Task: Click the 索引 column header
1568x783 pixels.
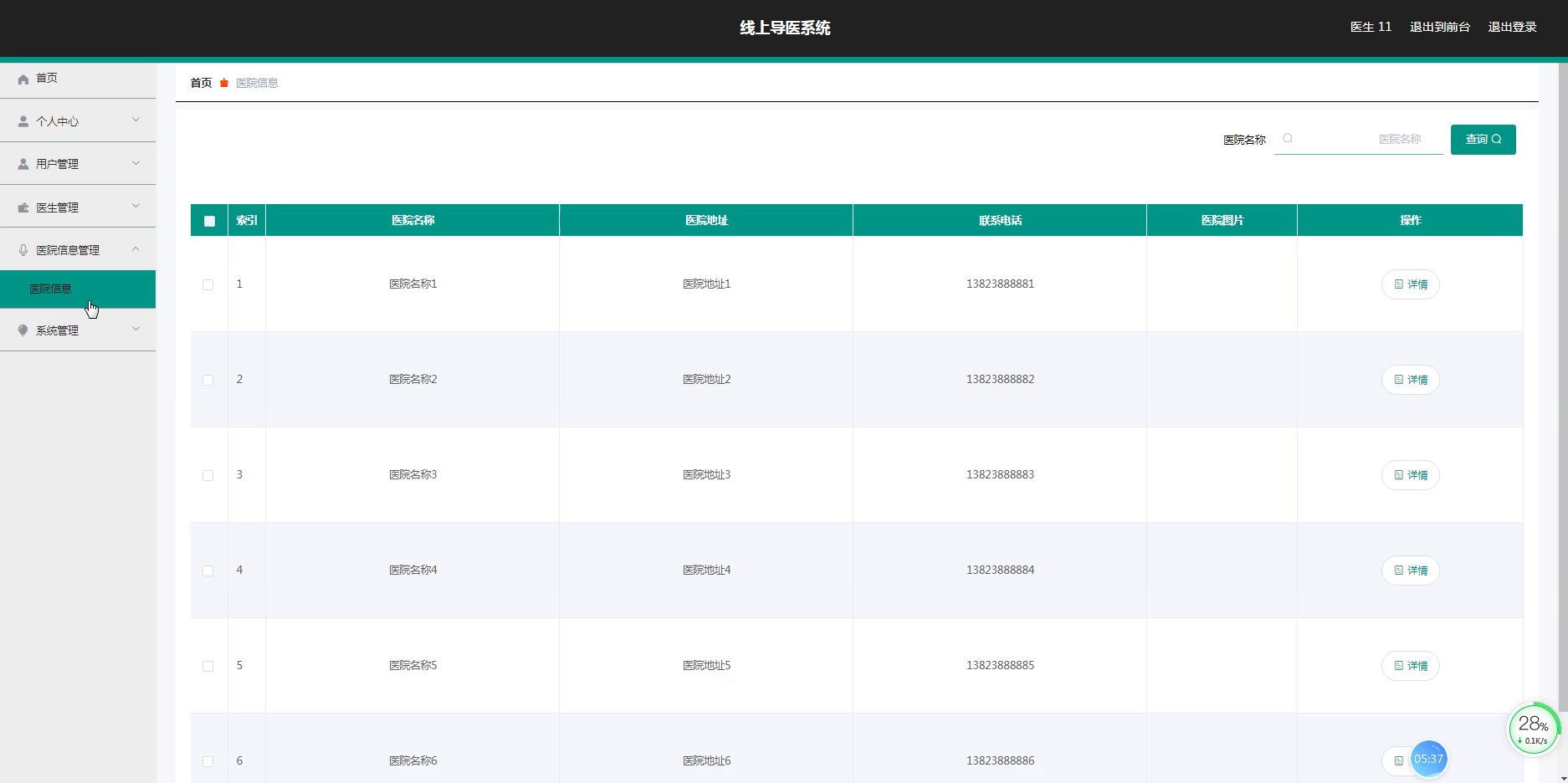Action: pyautogui.click(x=247, y=220)
